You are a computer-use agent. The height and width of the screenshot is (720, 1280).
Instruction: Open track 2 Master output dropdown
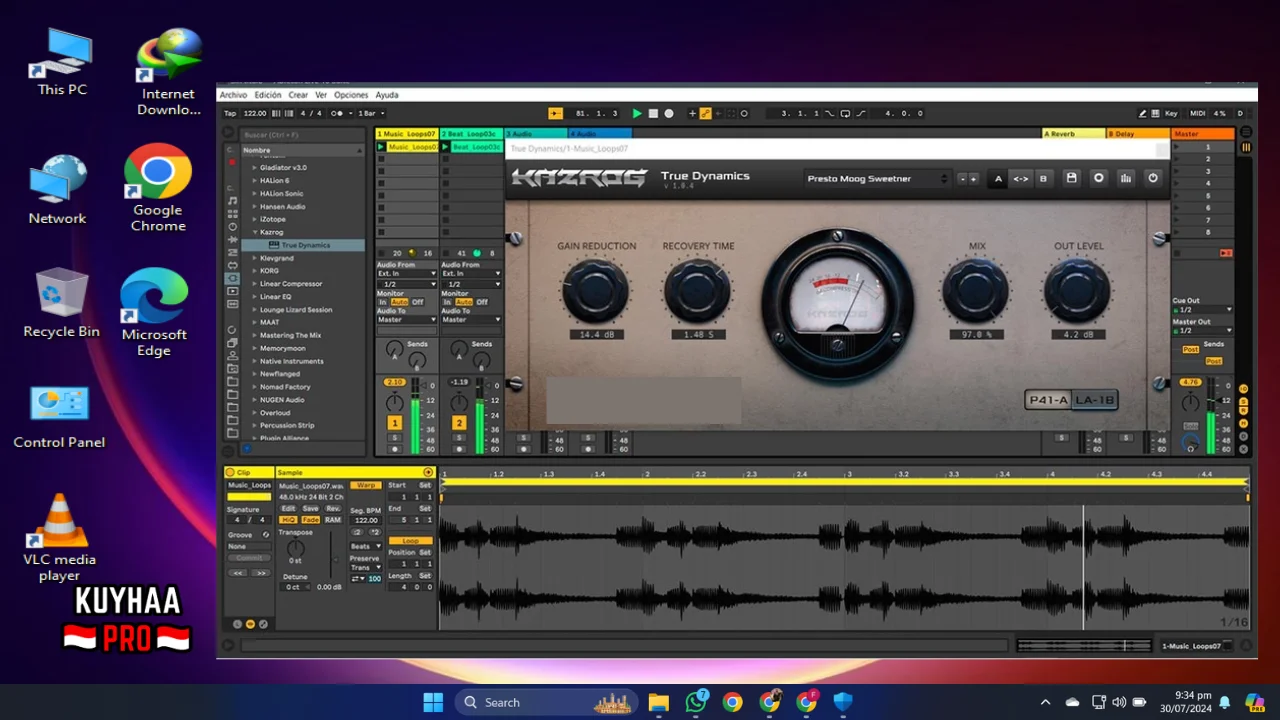pos(471,320)
